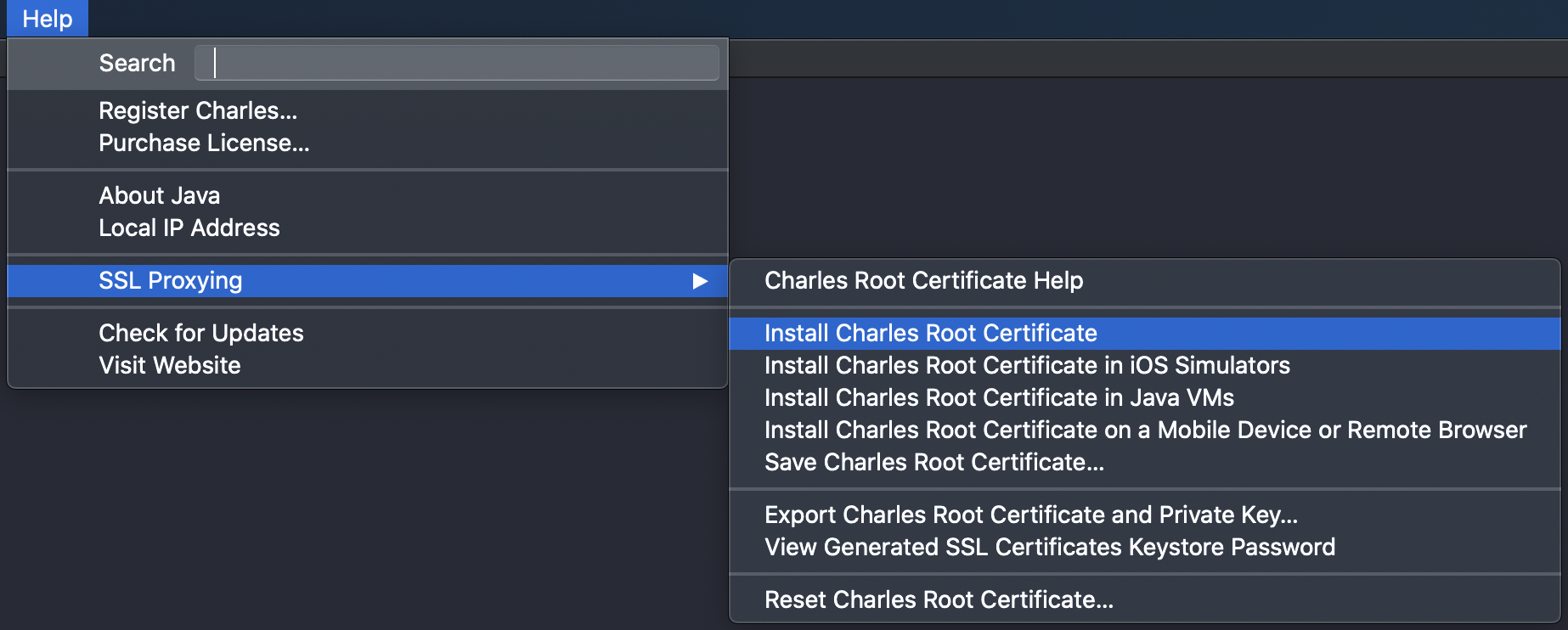The height and width of the screenshot is (630, 1568).
Task: Select Reset Charles Root Certificate...
Action: pos(1145,600)
